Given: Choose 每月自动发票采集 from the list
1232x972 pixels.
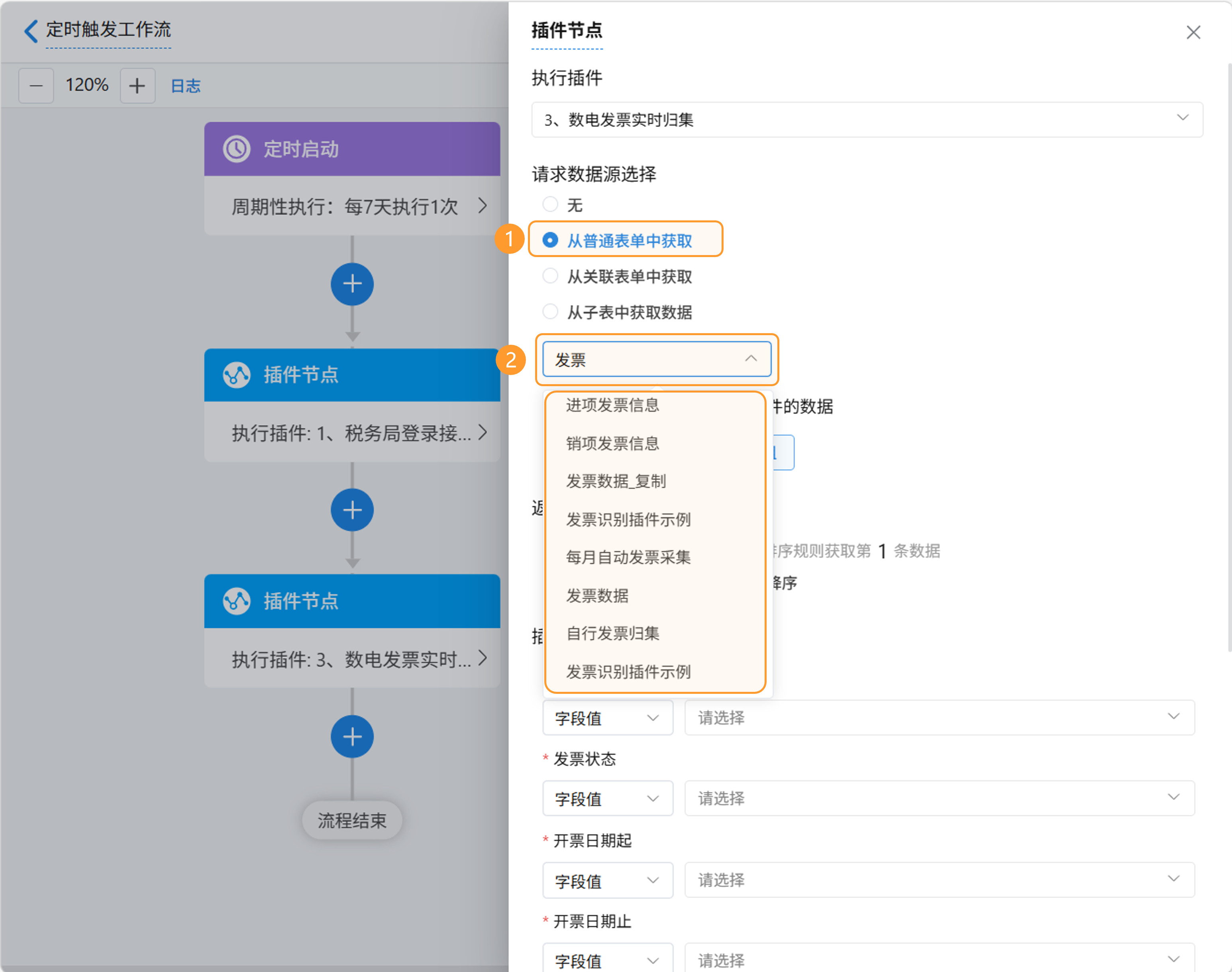Looking at the screenshot, I should pyautogui.click(x=628, y=557).
